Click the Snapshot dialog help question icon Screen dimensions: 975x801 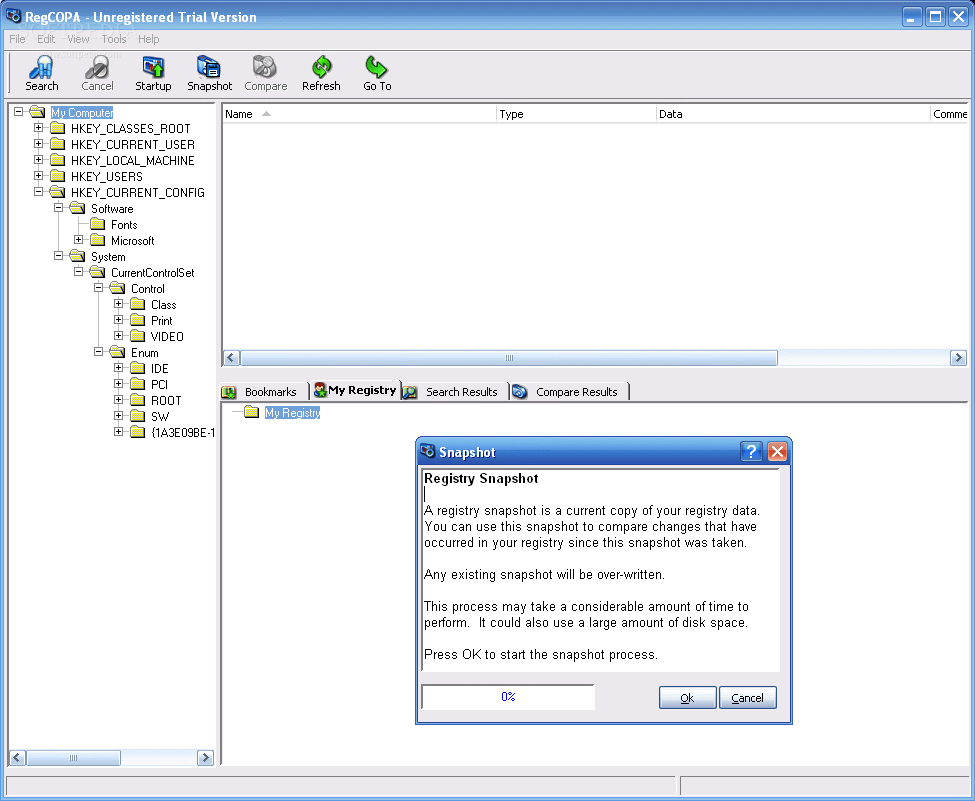click(x=751, y=451)
